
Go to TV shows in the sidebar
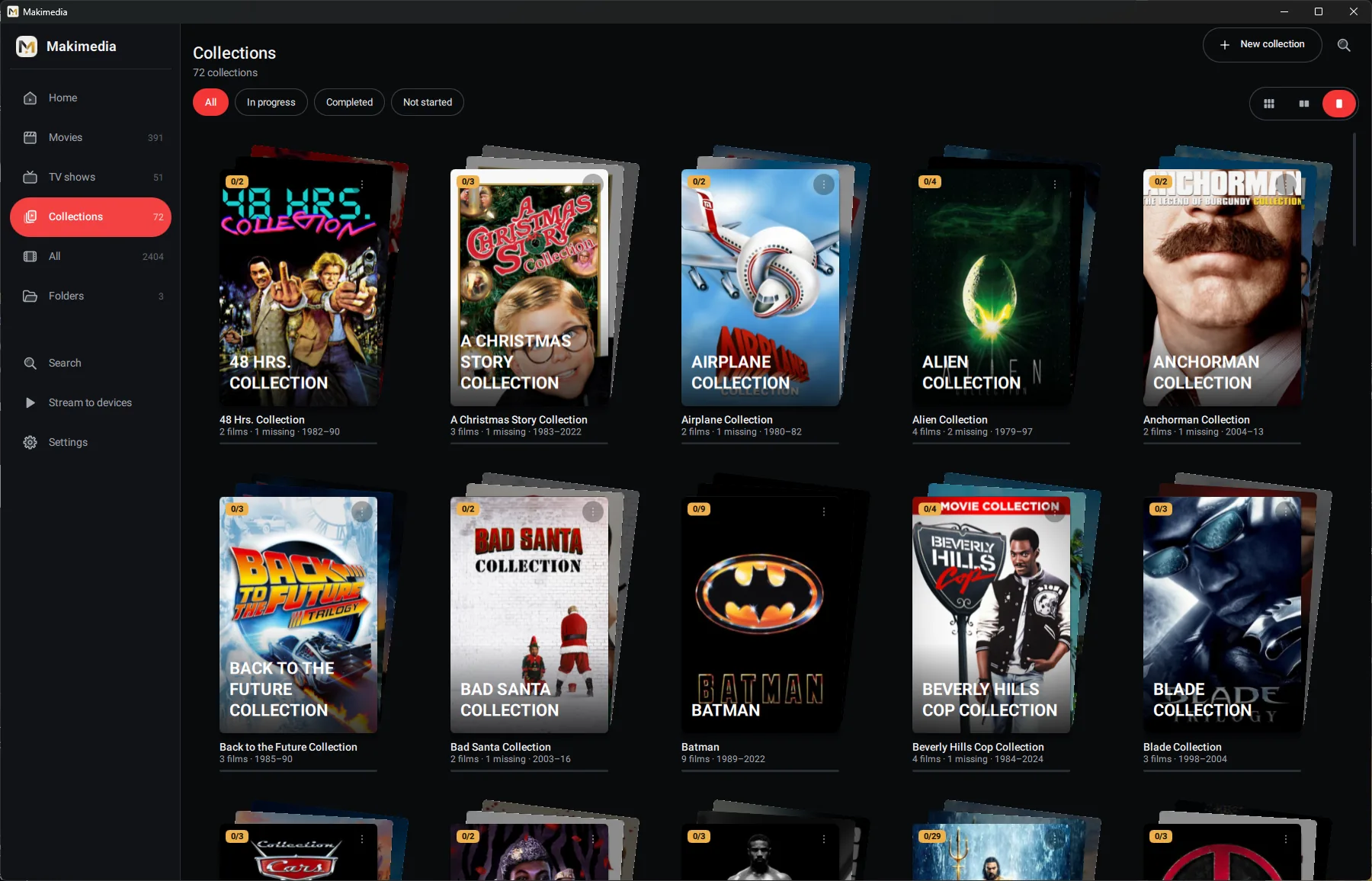91,177
